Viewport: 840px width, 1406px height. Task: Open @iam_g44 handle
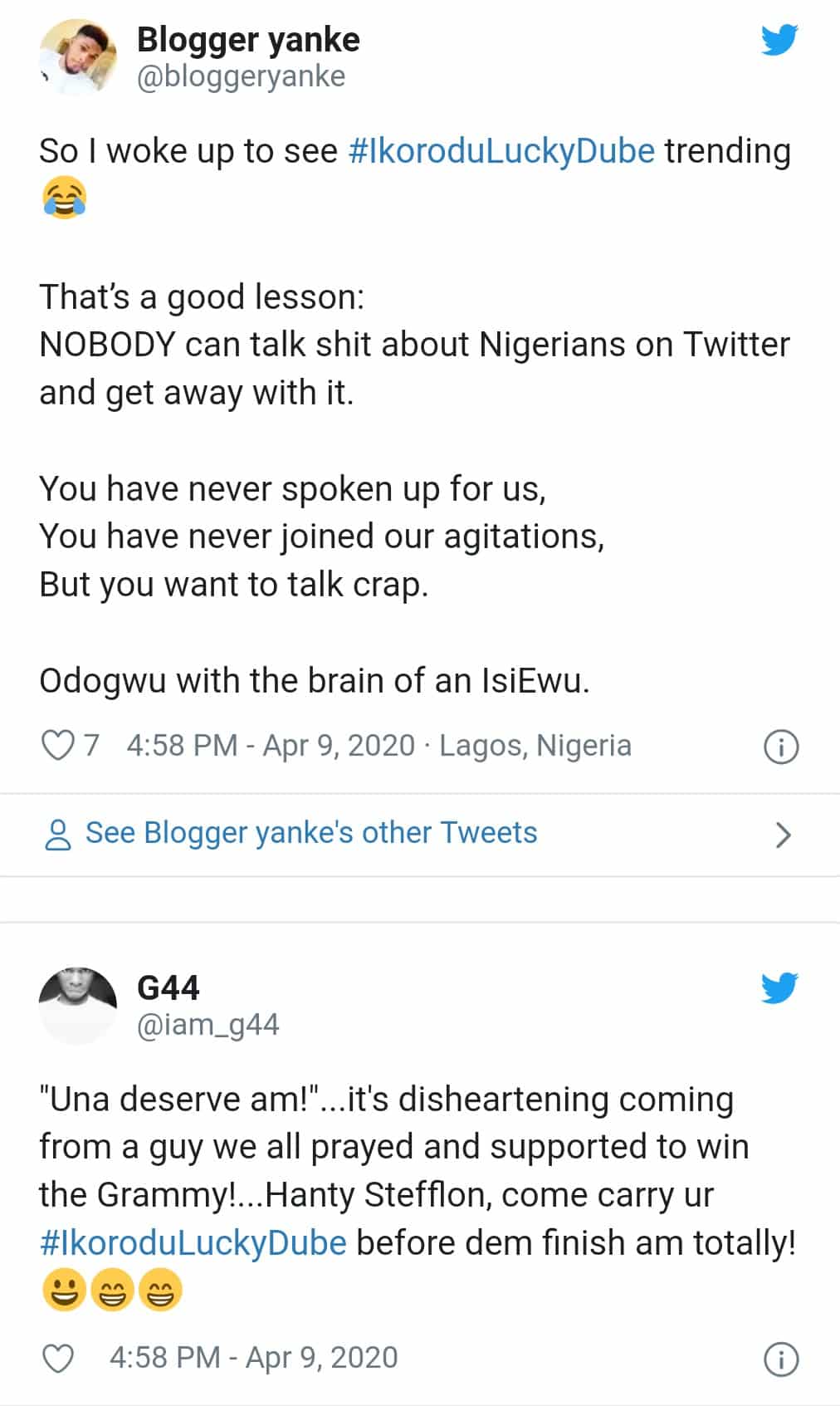click(208, 1025)
